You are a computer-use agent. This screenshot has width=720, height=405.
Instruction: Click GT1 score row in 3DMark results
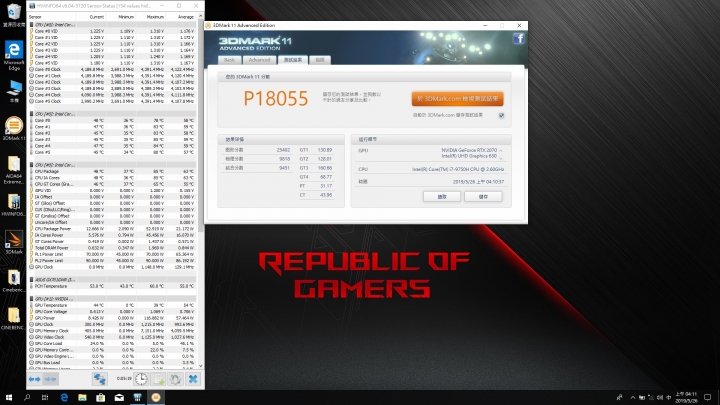(x=316, y=150)
